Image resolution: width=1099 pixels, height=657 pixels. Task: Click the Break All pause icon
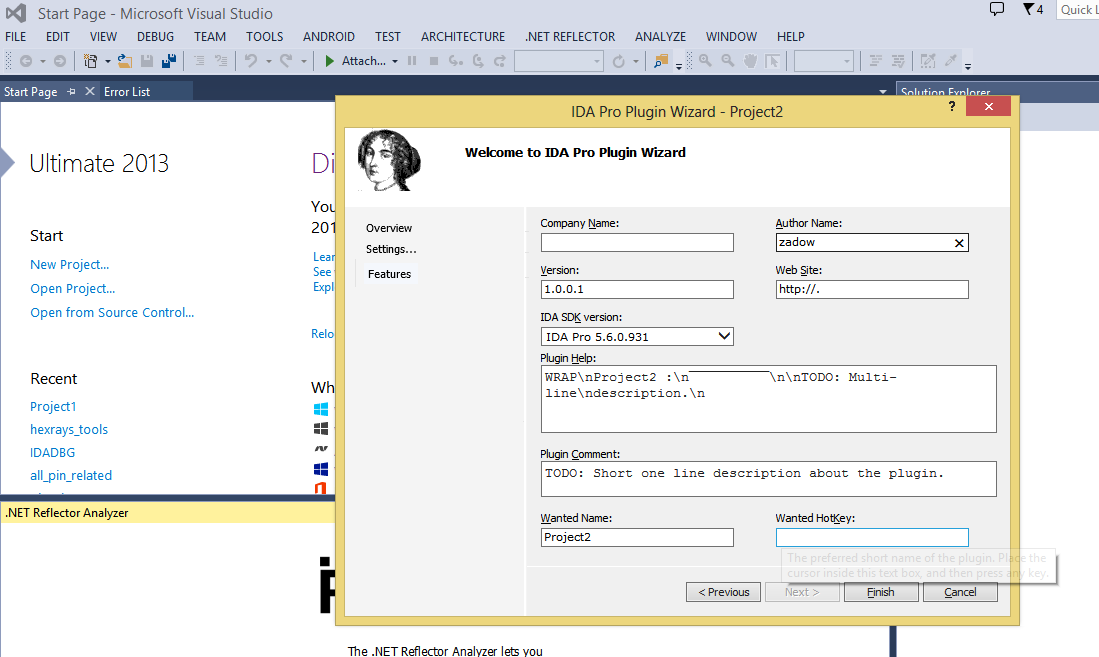(412, 61)
